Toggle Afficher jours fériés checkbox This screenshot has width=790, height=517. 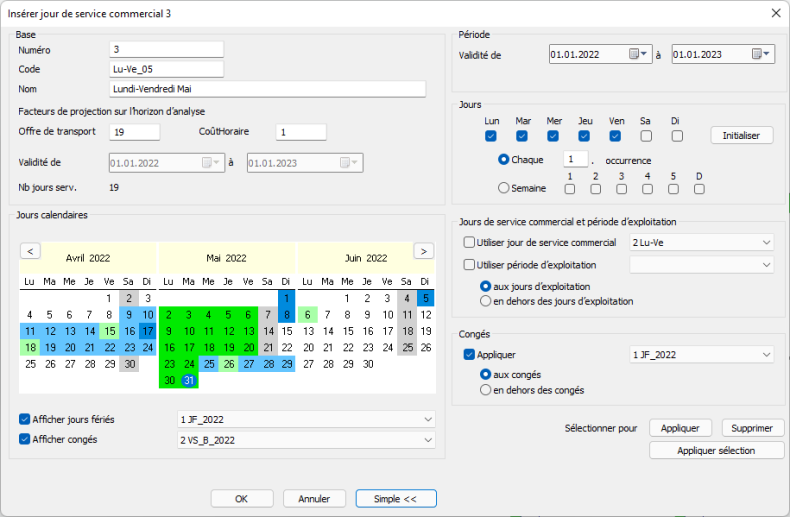click(x=25, y=419)
